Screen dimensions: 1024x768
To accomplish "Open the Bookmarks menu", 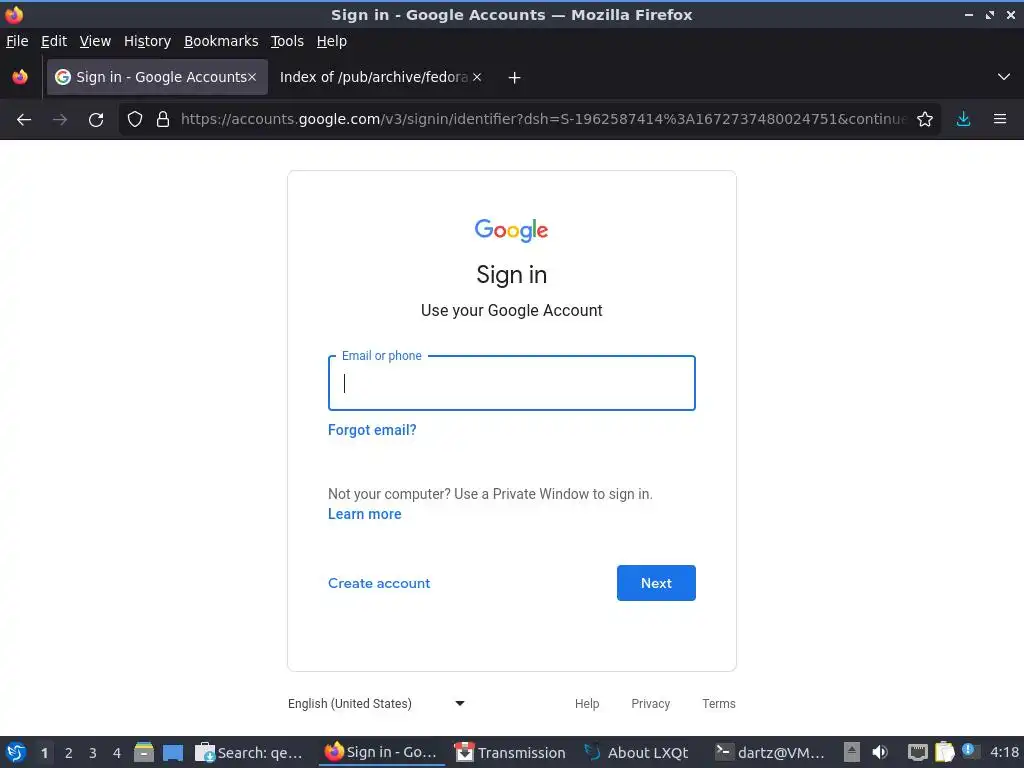I will 221,41.
